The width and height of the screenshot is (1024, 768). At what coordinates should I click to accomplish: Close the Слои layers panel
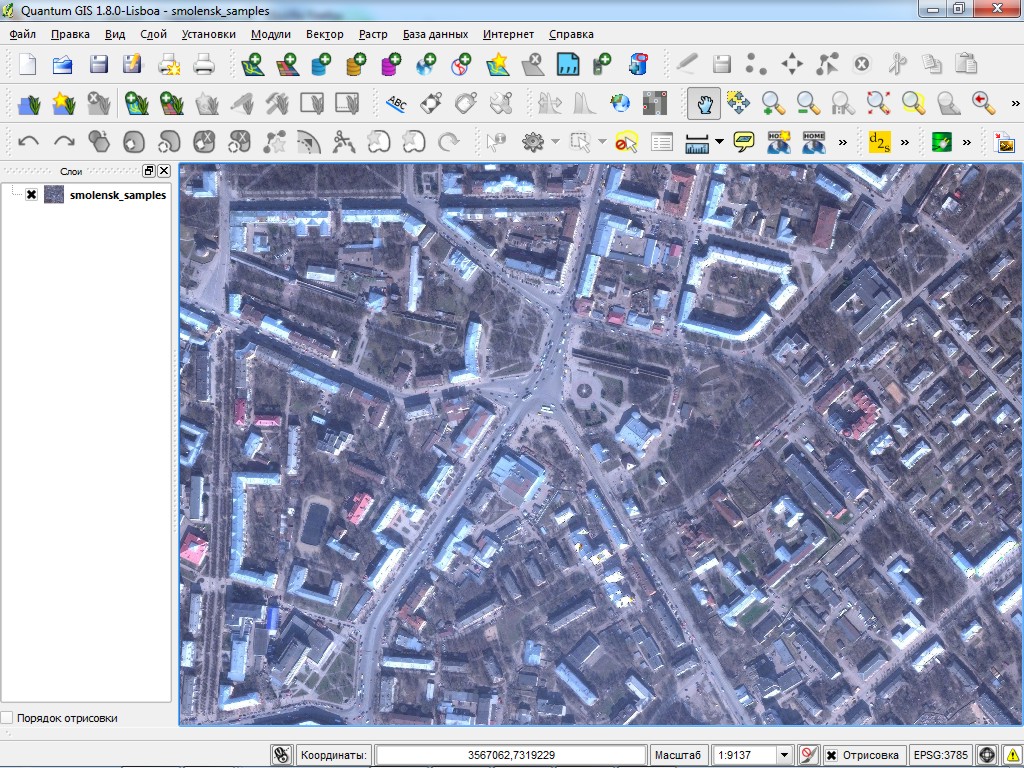tap(164, 171)
